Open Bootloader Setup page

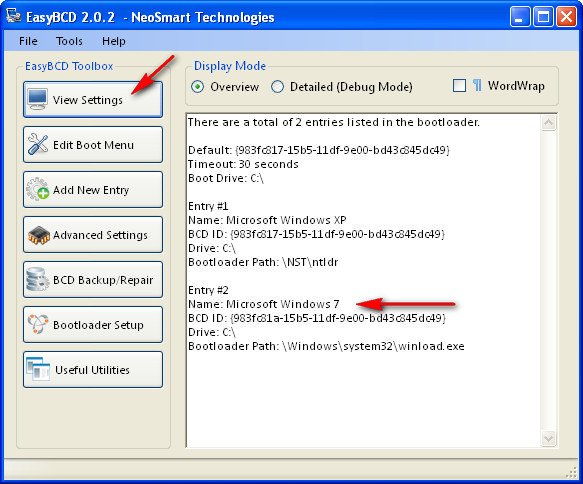(93, 325)
